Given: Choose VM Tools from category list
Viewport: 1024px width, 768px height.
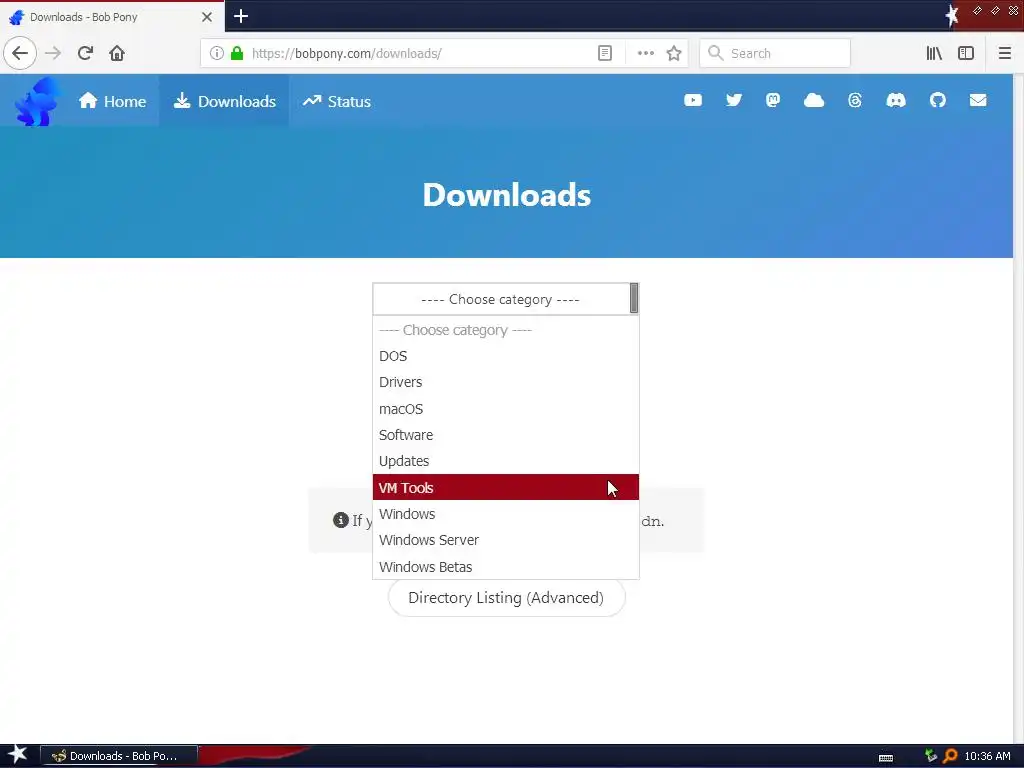Looking at the screenshot, I should pos(505,487).
